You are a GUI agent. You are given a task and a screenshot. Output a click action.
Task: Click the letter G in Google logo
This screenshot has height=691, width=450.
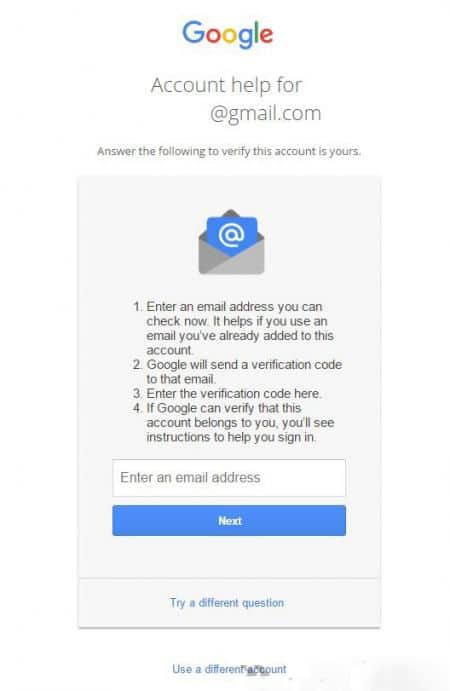193,32
